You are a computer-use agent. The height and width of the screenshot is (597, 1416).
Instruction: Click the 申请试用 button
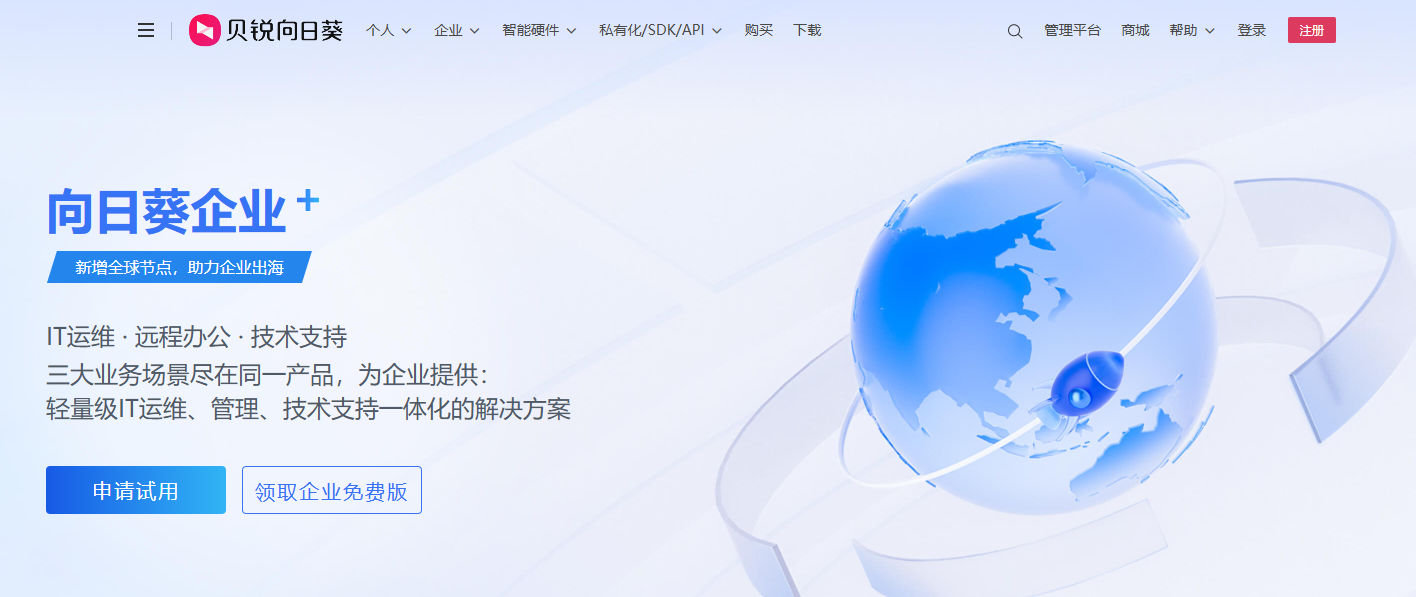click(136, 490)
